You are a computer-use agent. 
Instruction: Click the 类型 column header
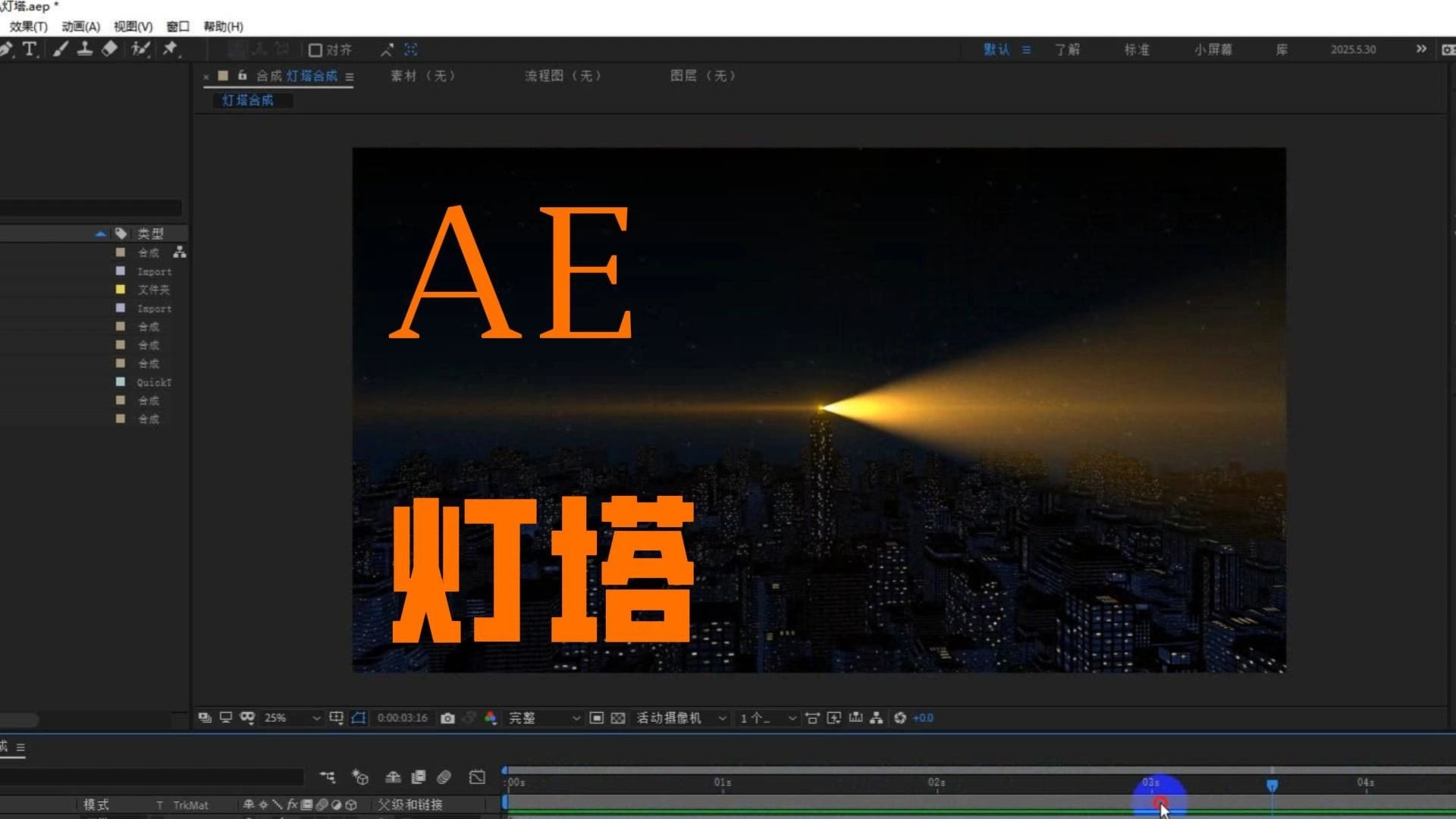pyautogui.click(x=150, y=234)
